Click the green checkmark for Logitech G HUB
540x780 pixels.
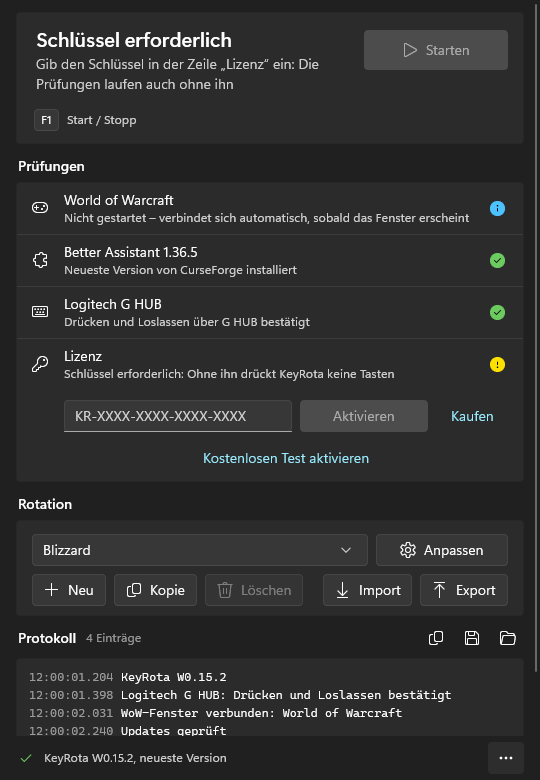497,312
